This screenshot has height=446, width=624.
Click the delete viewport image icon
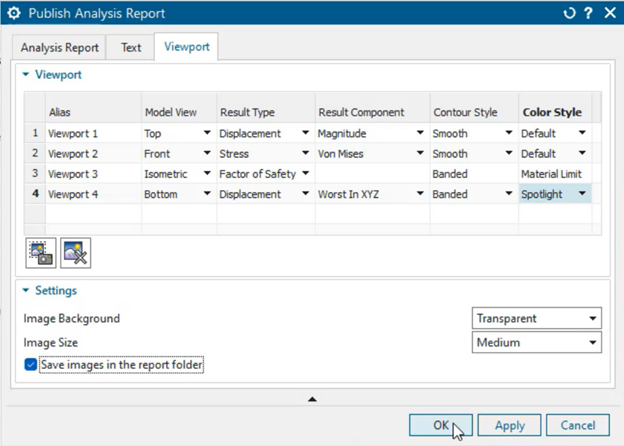pyautogui.click(x=76, y=253)
